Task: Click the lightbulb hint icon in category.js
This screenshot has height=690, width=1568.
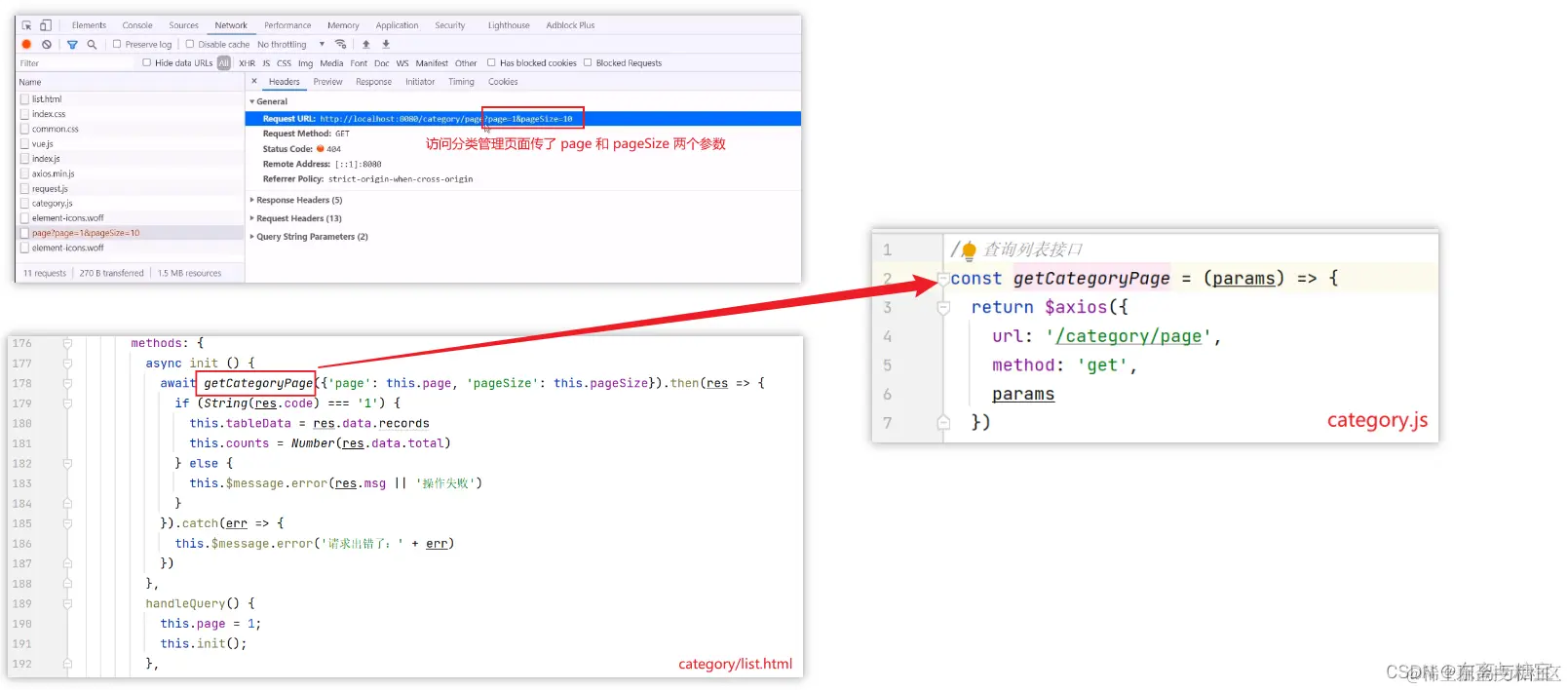Action: pyautogui.click(x=969, y=250)
